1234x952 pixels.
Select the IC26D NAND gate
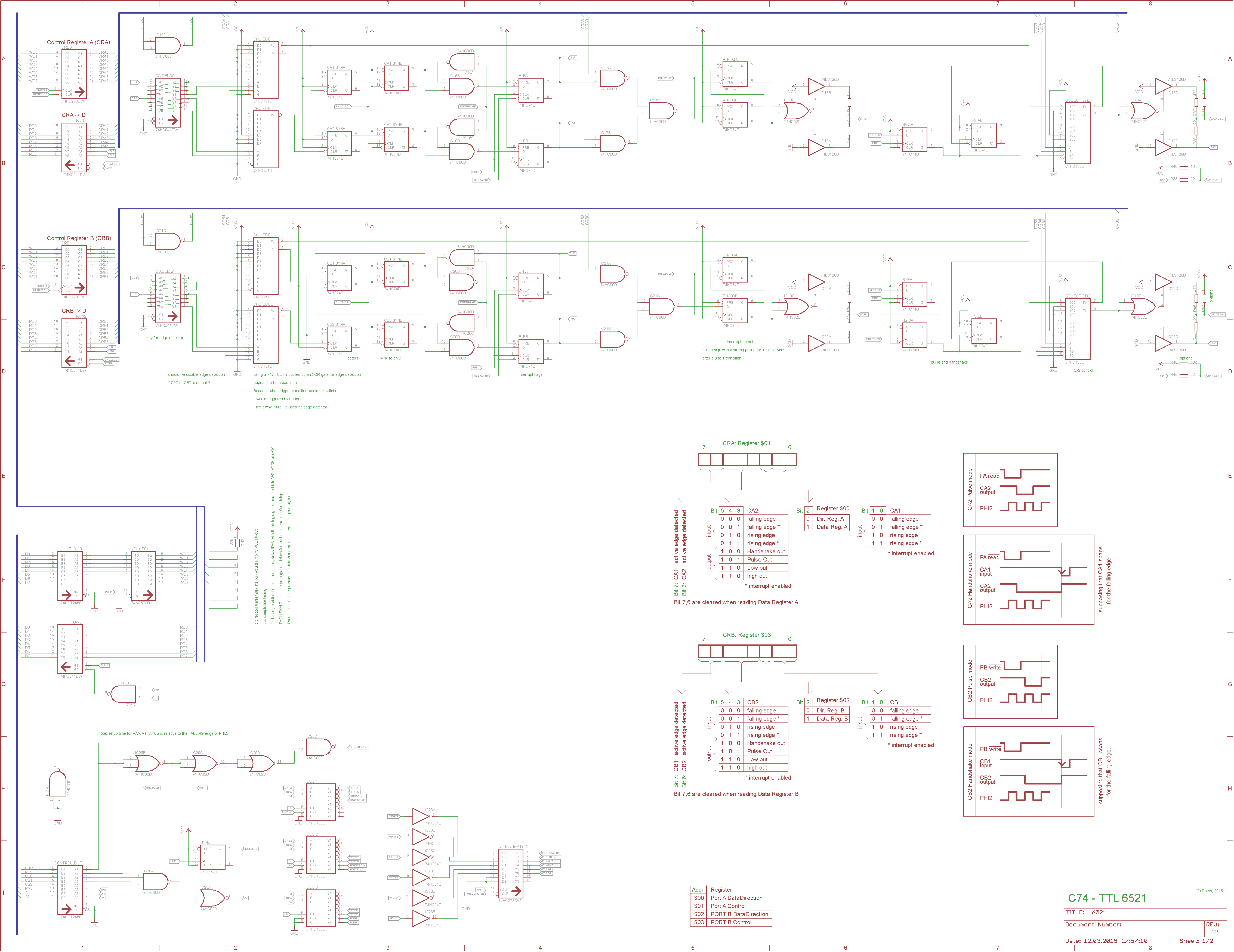click(318, 747)
